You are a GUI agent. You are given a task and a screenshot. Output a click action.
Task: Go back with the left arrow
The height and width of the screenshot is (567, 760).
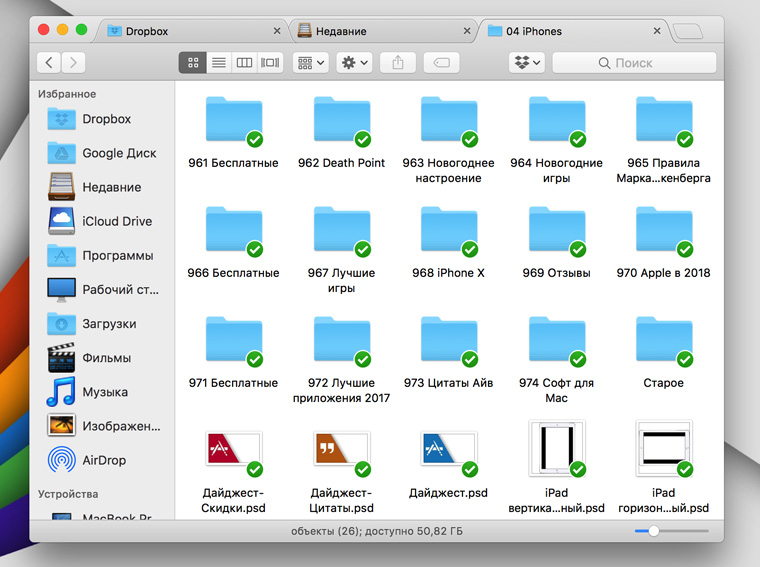(x=50, y=63)
